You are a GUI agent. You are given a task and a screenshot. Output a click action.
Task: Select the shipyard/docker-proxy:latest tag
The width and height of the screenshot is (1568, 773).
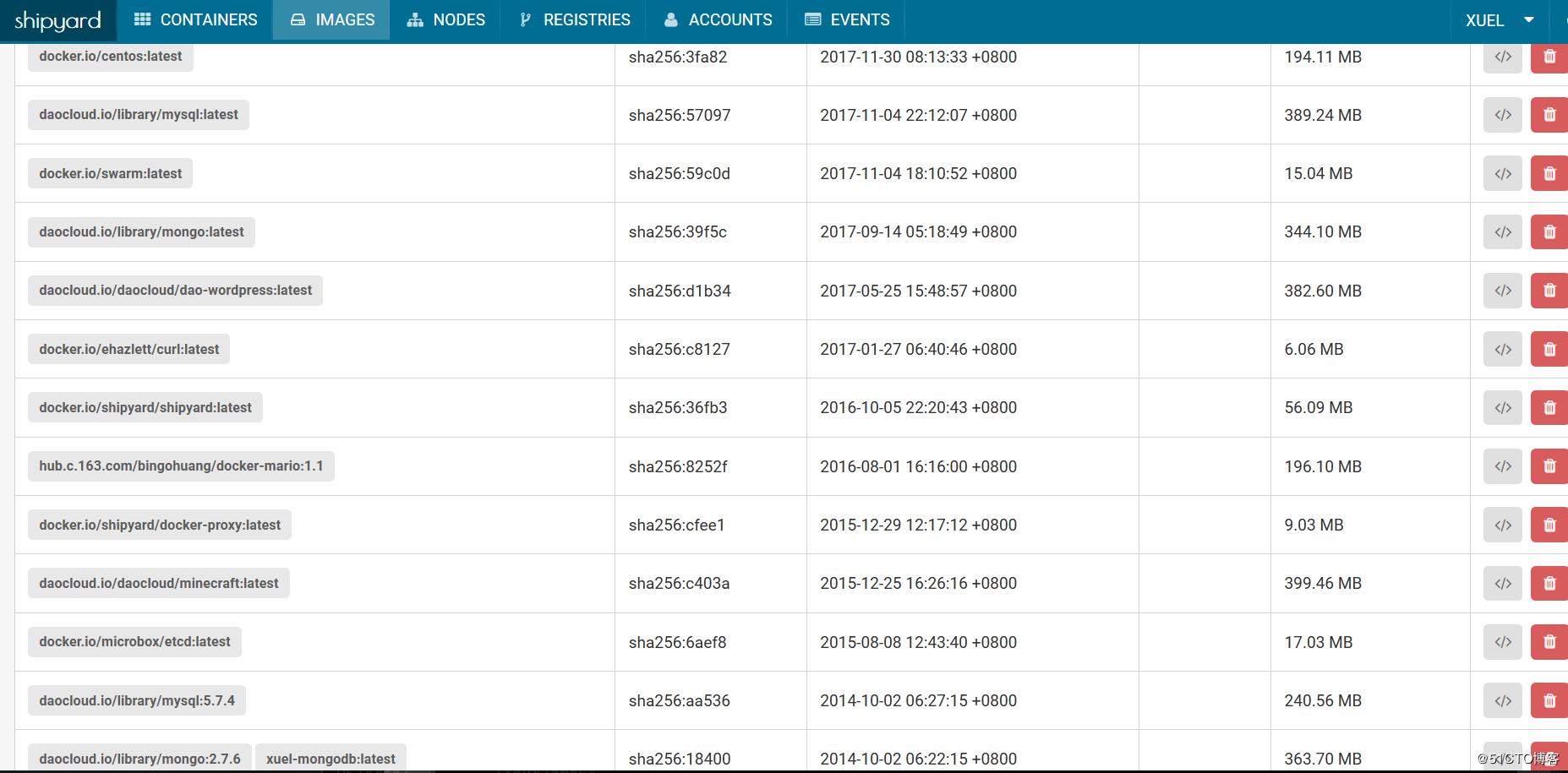click(x=160, y=525)
